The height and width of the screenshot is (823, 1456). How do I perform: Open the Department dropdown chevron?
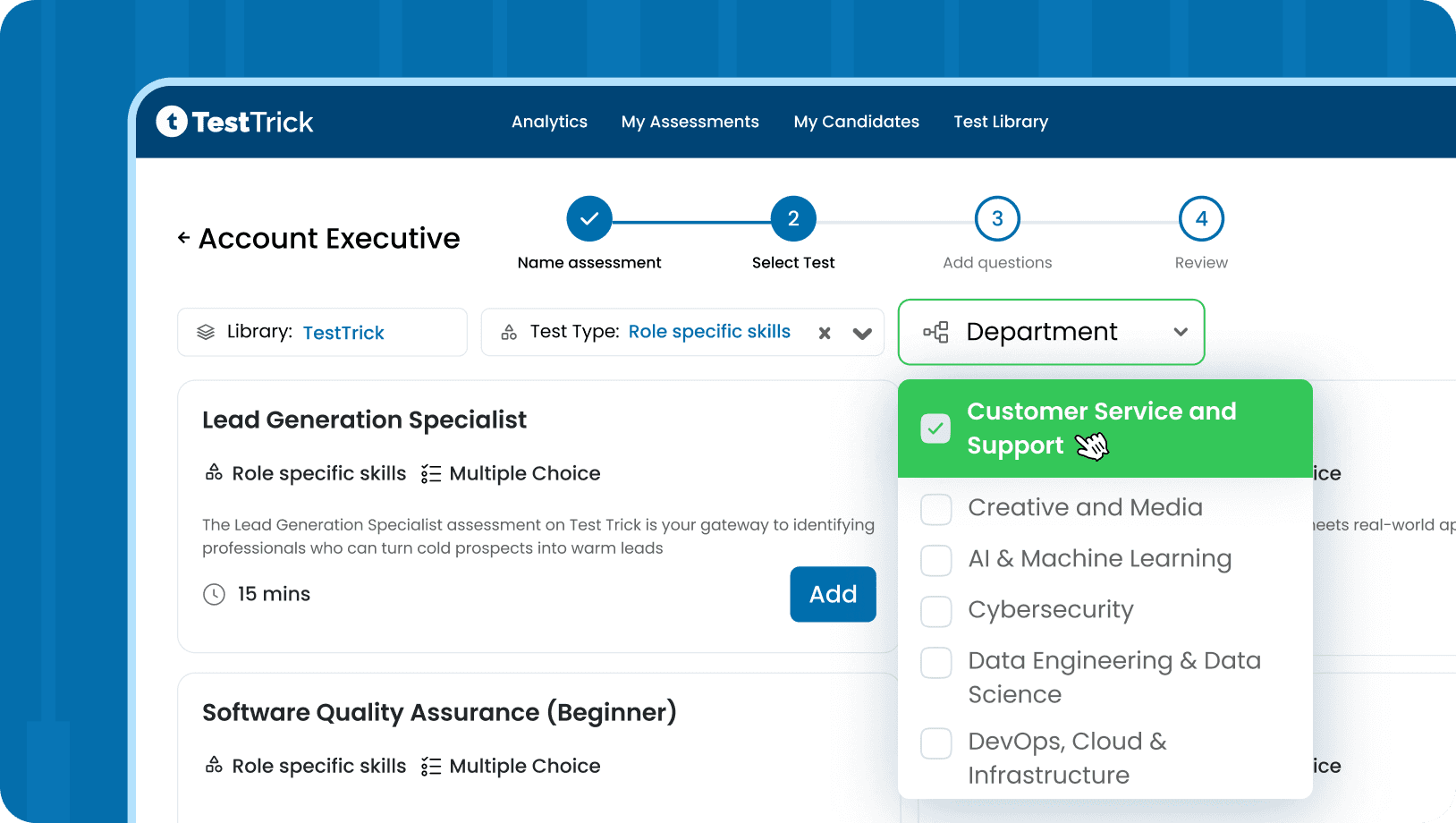tap(1181, 332)
